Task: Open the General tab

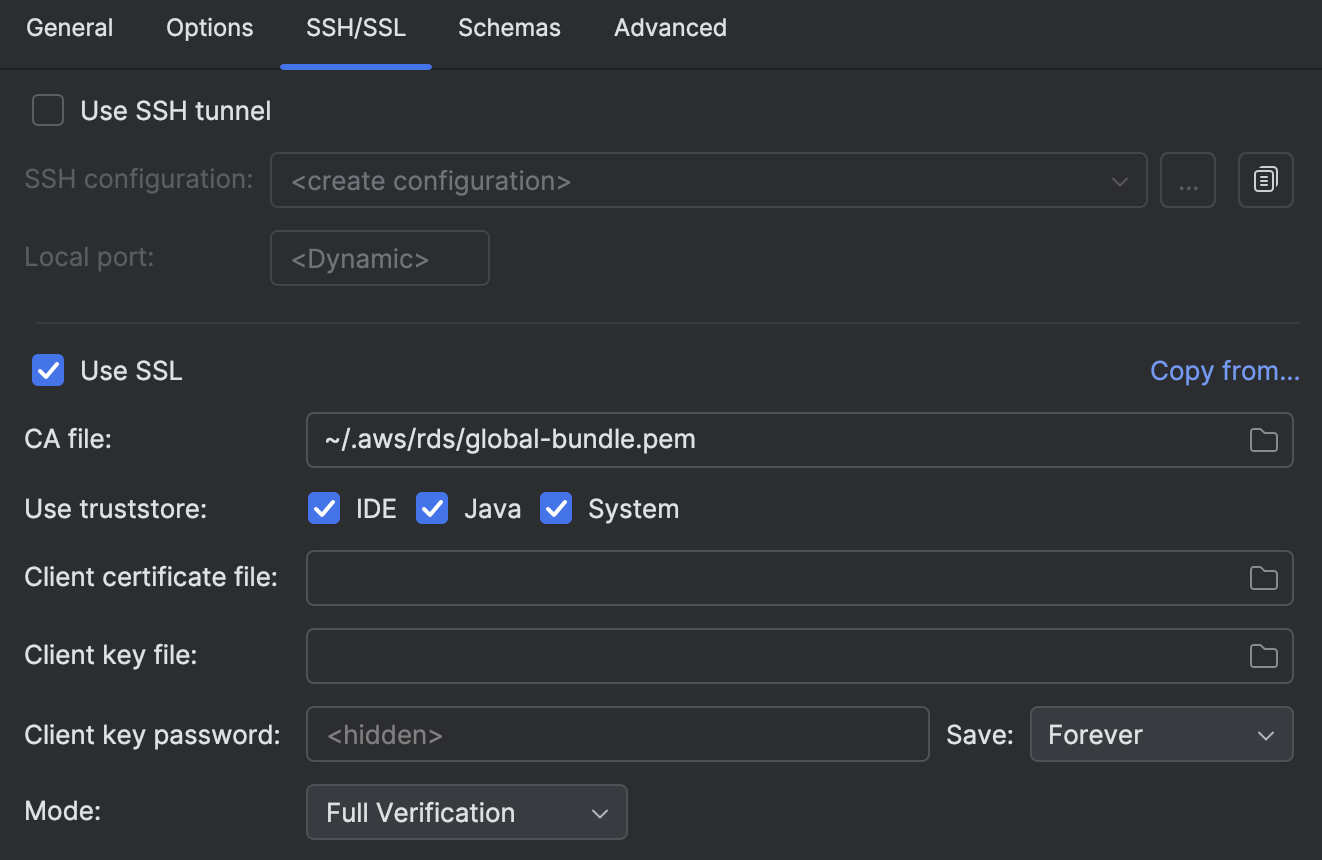Action: (x=70, y=28)
